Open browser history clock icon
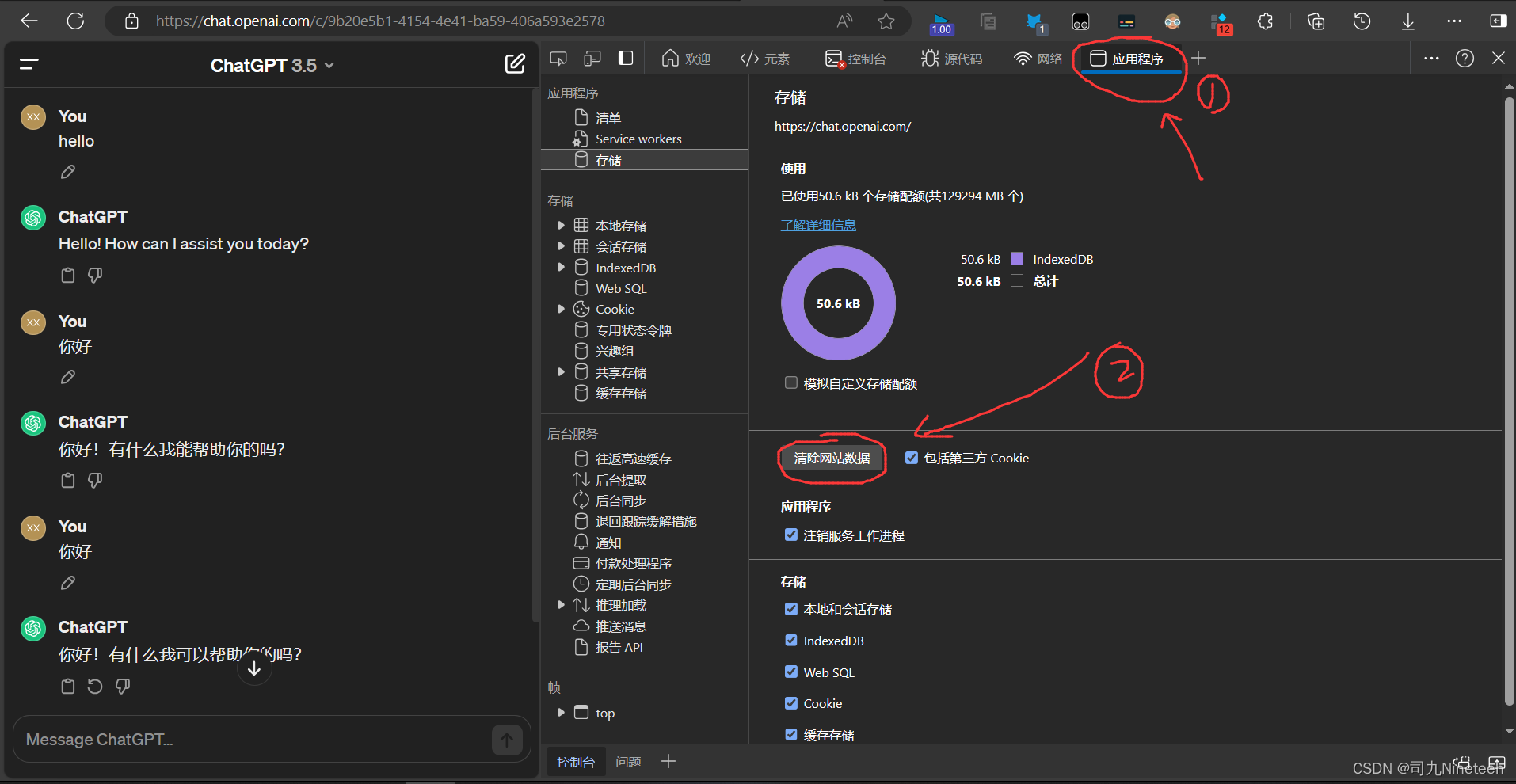This screenshot has height=784, width=1516. [x=1362, y=21]
